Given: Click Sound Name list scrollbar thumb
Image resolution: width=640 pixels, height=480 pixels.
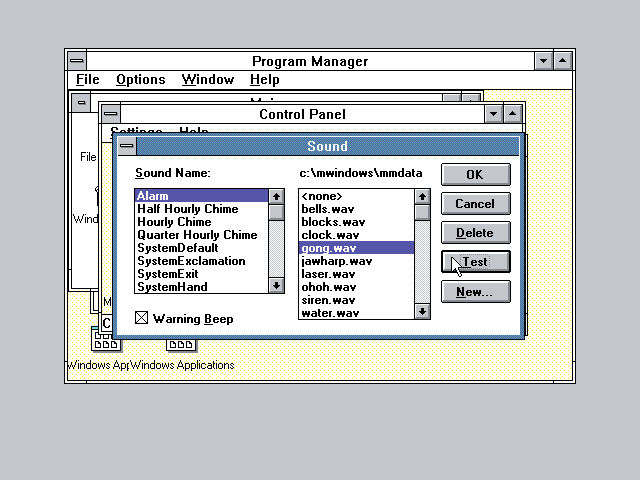Looking at the screenshot, I should (276, 212).
